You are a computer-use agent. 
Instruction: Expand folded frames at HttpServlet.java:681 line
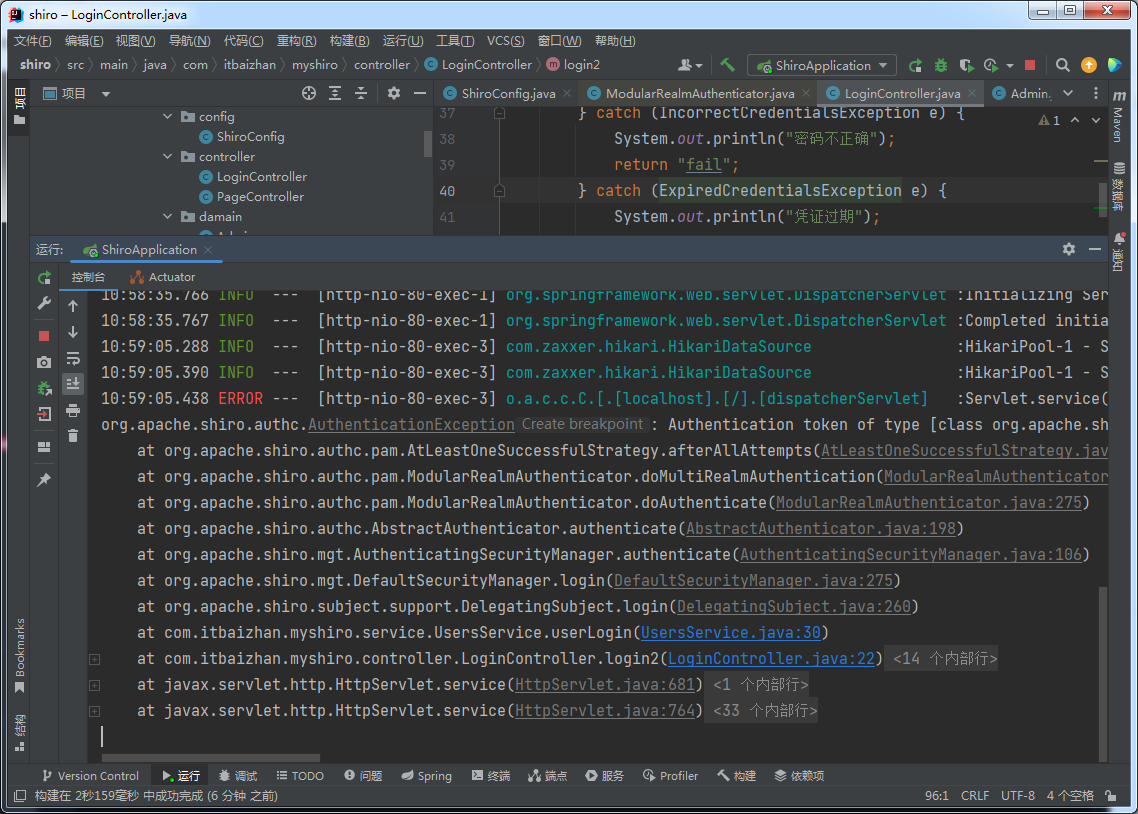[94, 685]
